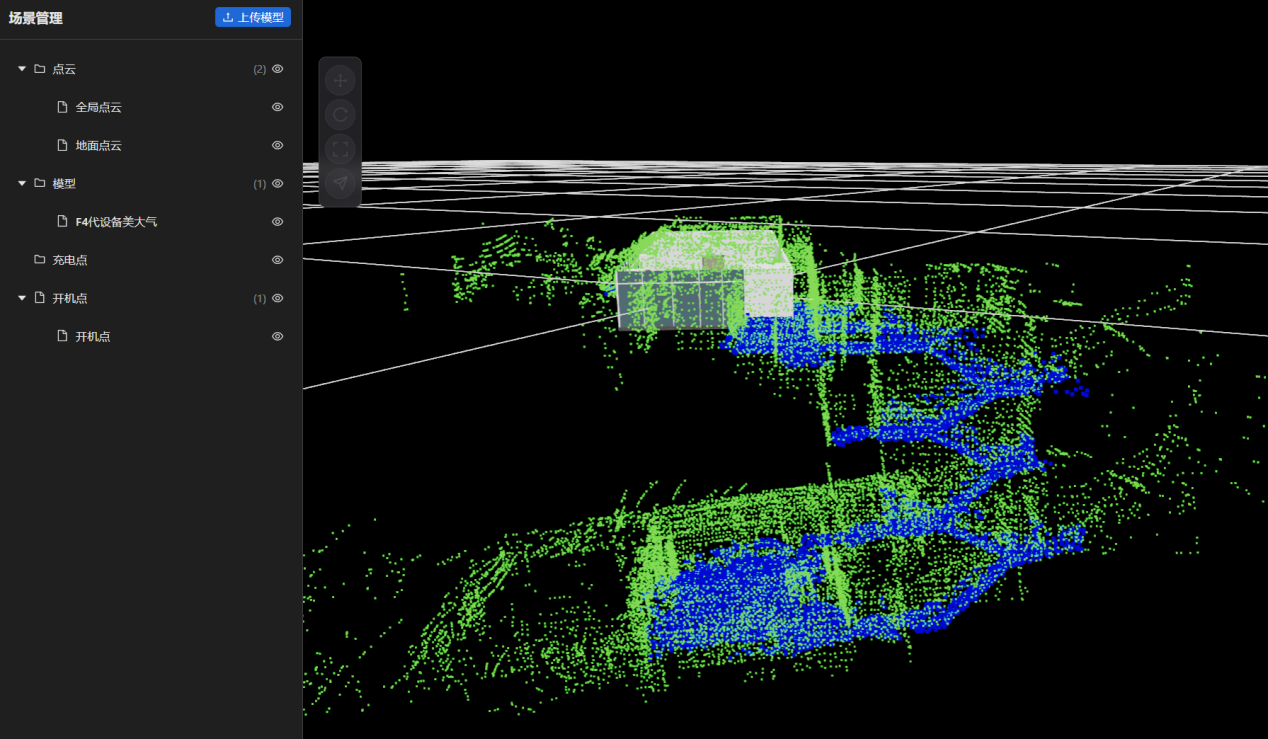Hide the F4代设备美大气 model

278,222
